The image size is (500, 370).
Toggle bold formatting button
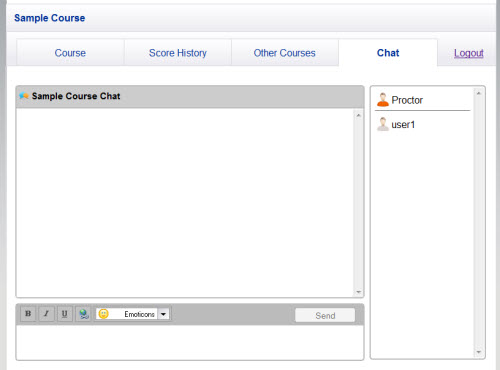[28, 314]
